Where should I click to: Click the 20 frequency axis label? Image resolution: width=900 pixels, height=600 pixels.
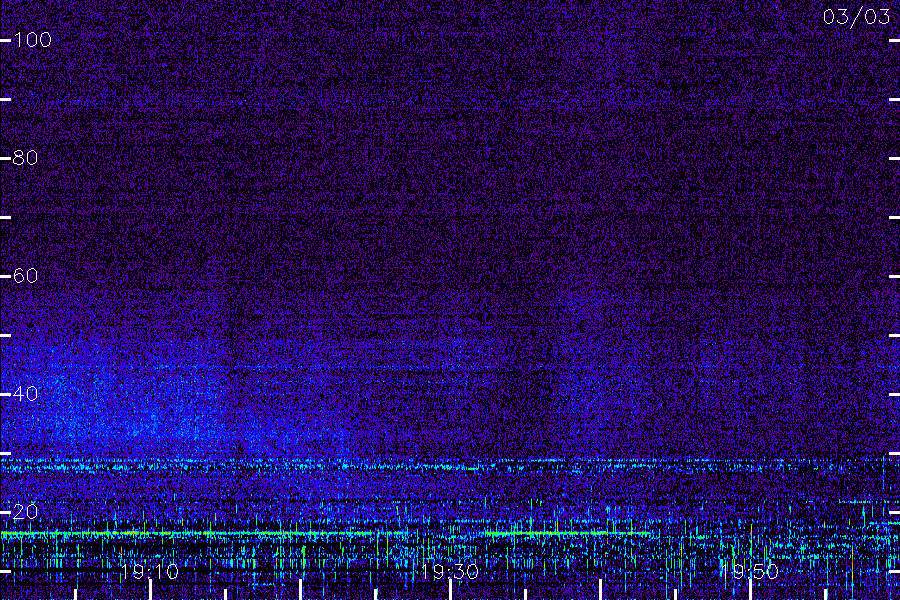coord(25,512)
